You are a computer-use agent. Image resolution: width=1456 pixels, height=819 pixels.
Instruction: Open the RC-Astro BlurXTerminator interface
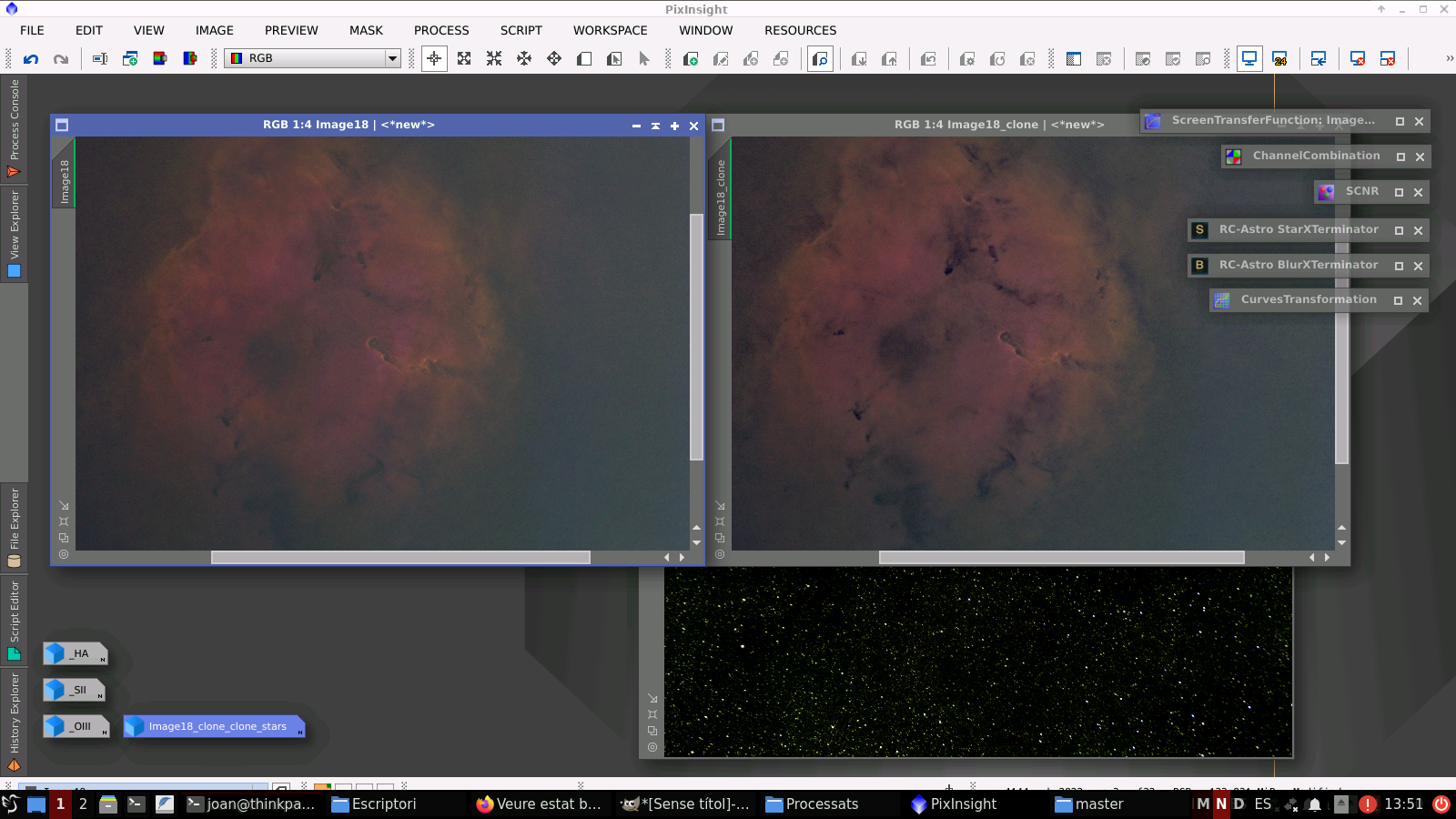click(1298, 265)
